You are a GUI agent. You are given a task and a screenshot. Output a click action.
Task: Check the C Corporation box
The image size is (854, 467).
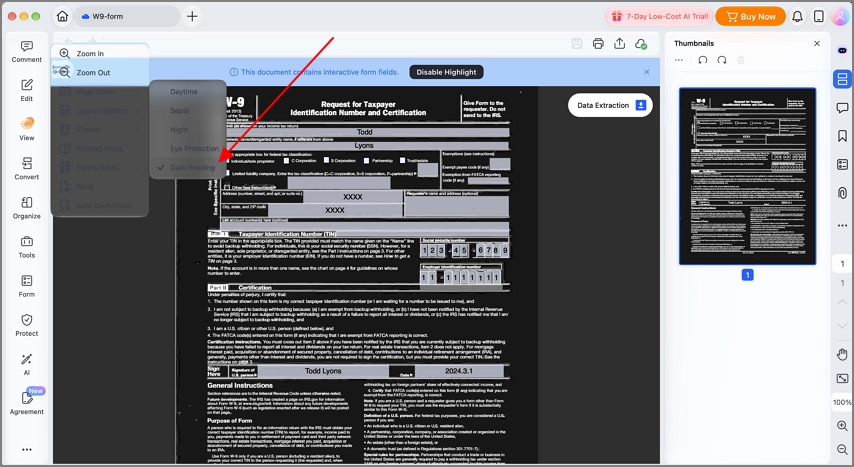(286, 161)
